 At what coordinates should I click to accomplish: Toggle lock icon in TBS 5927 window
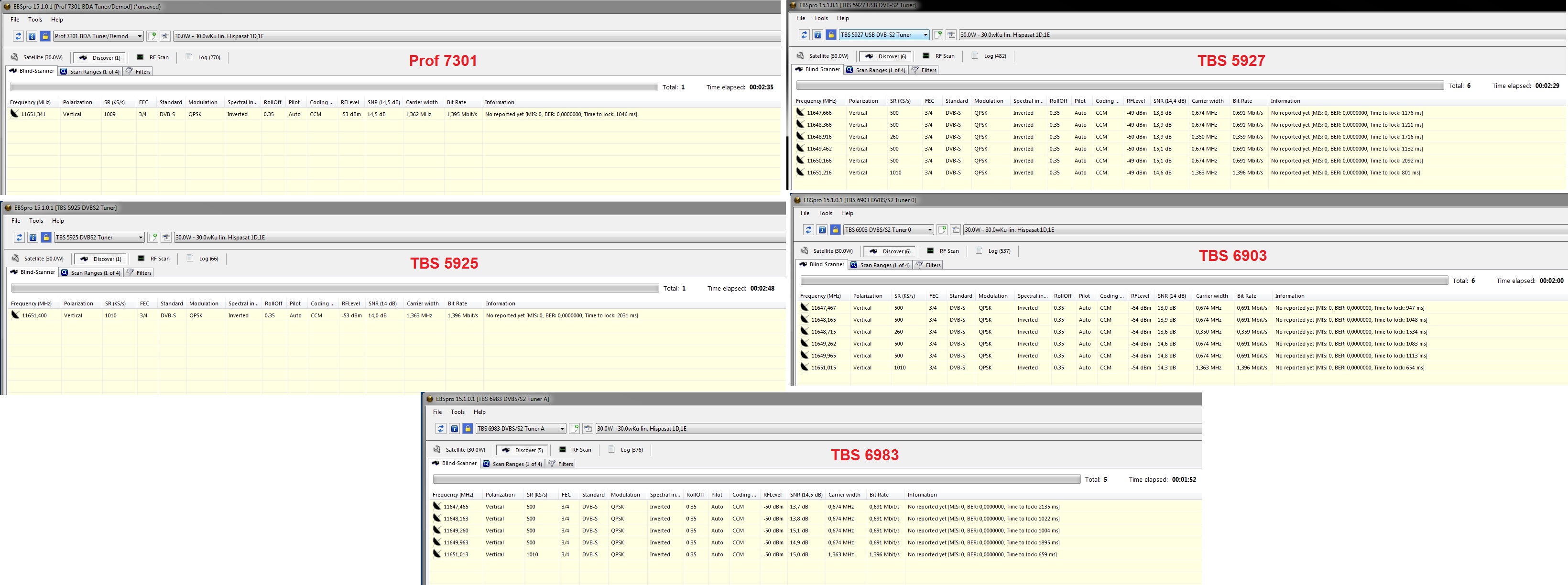(831, 35)
